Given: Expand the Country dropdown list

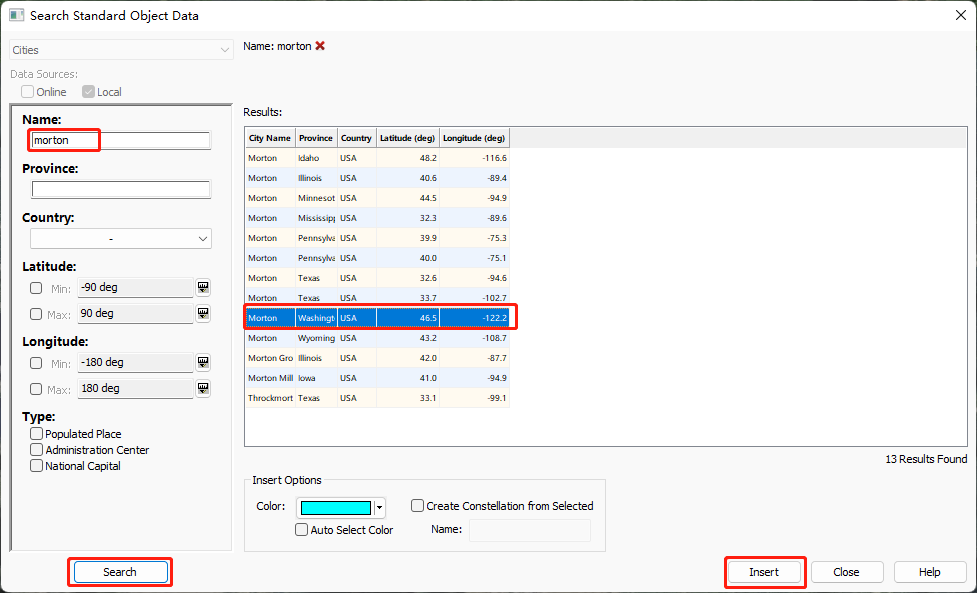Looking at the screenshot, I should [x=121, y=239].
